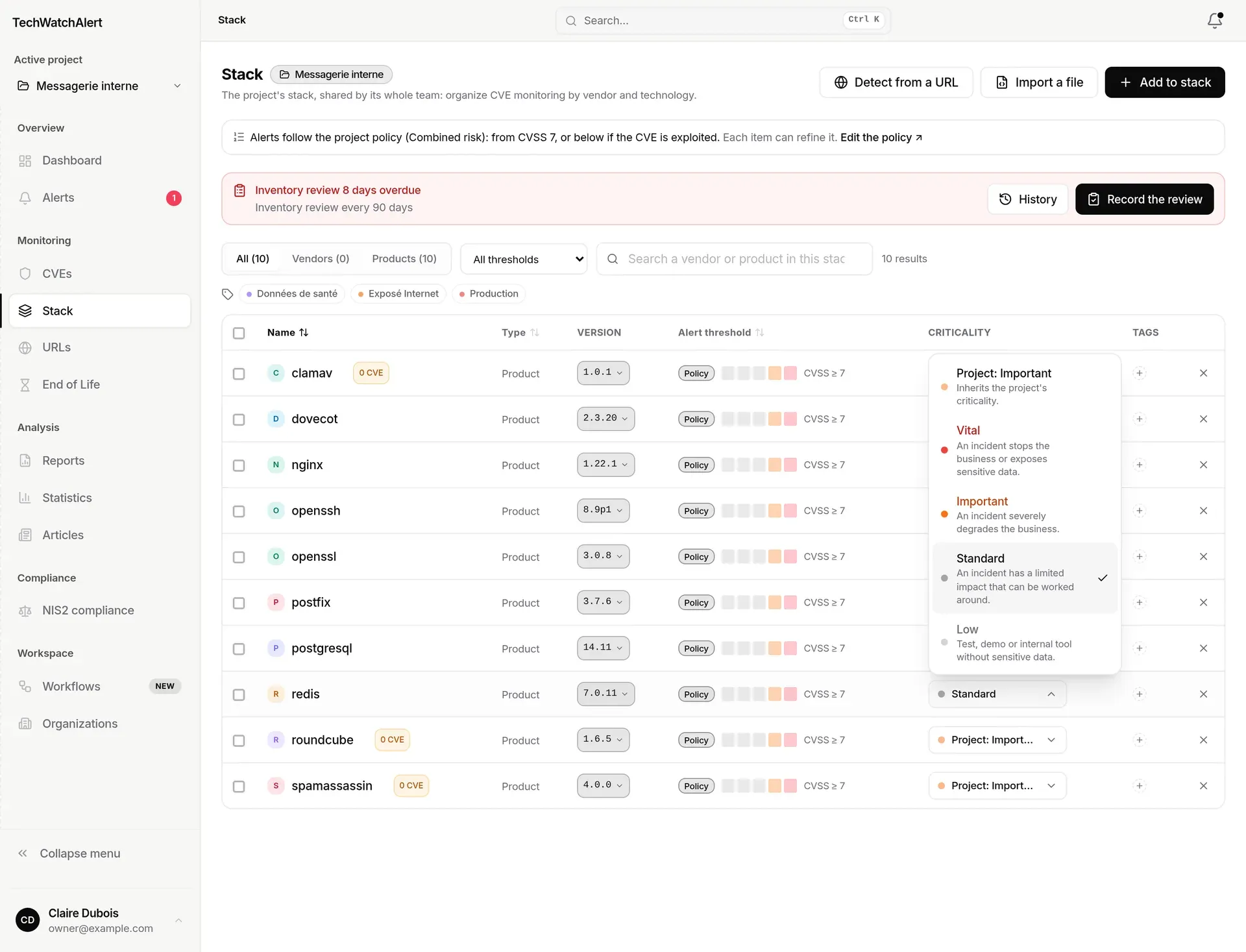Collapse the redis Standard criticality dropdown
1246x952 pixels.
997,694
